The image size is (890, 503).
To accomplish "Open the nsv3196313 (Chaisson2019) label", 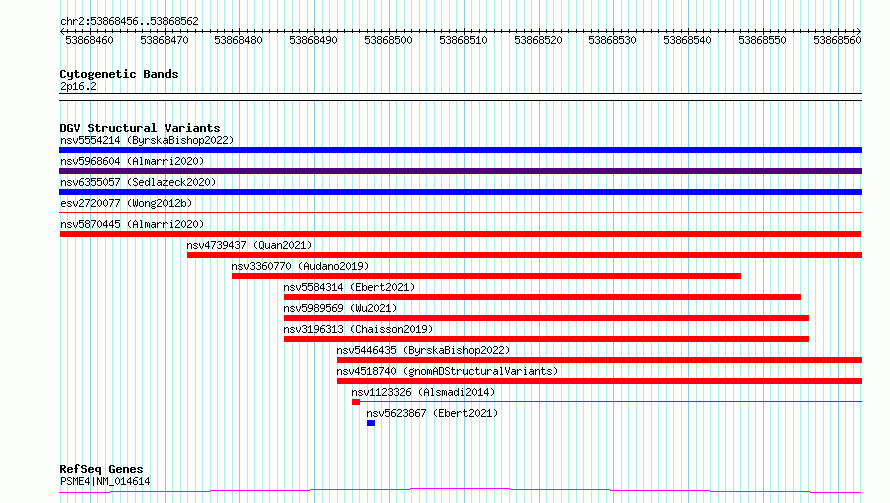I will 358,329.
